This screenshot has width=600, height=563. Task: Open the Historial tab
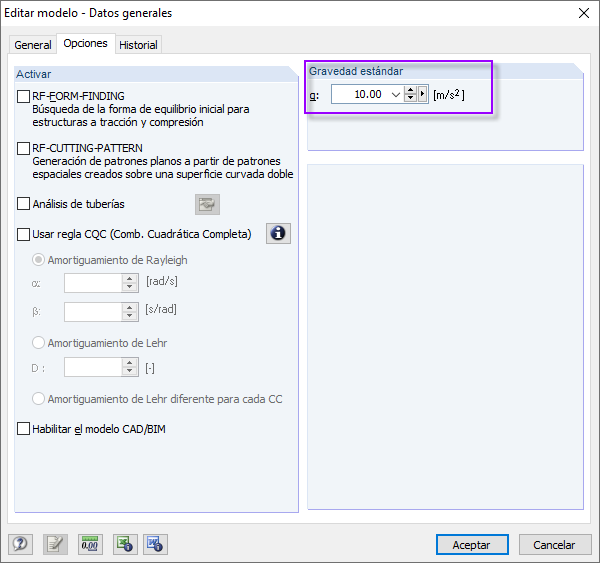[138, 45]
